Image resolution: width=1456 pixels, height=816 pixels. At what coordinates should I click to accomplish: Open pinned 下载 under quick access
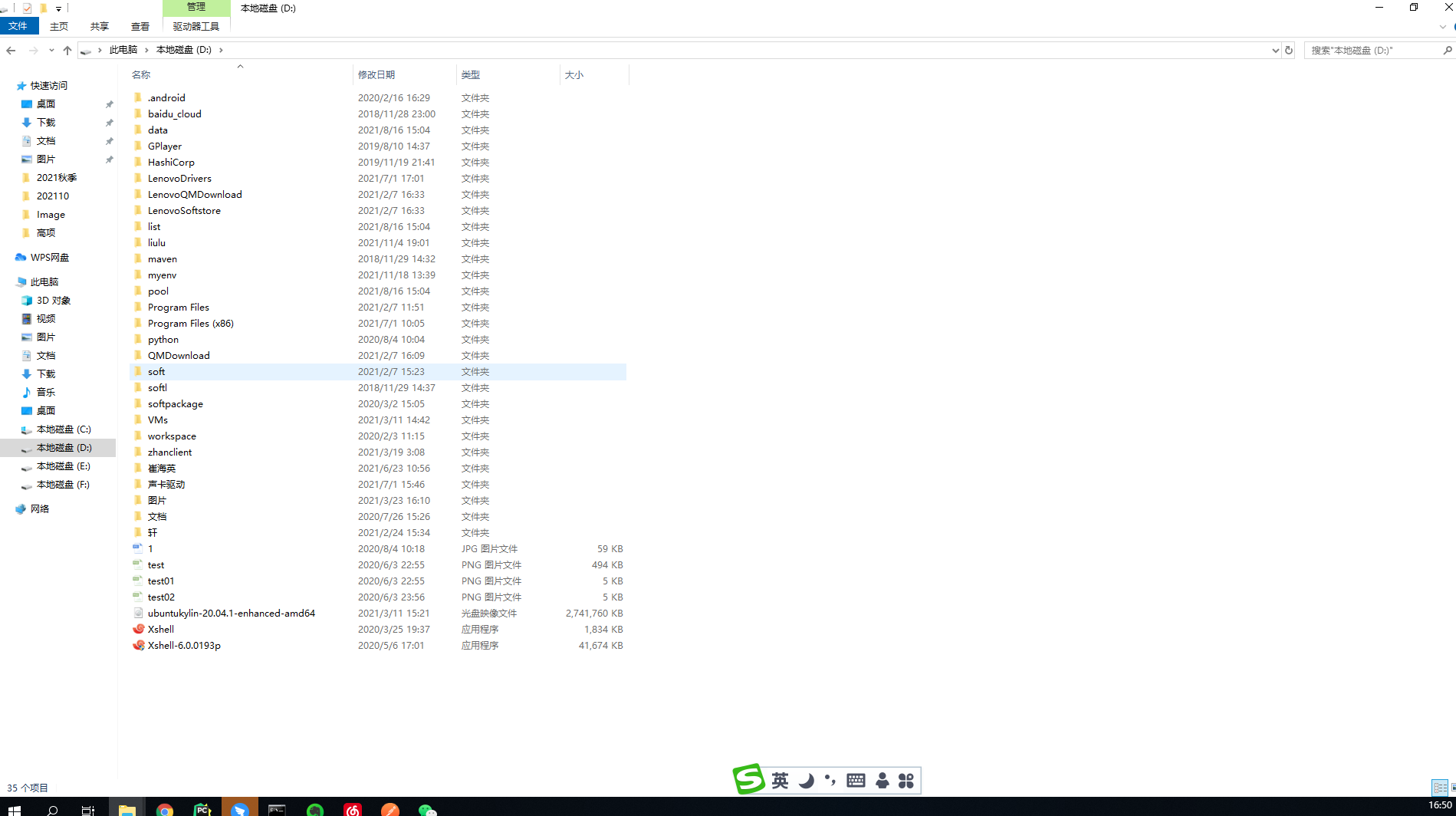[46, 123]
